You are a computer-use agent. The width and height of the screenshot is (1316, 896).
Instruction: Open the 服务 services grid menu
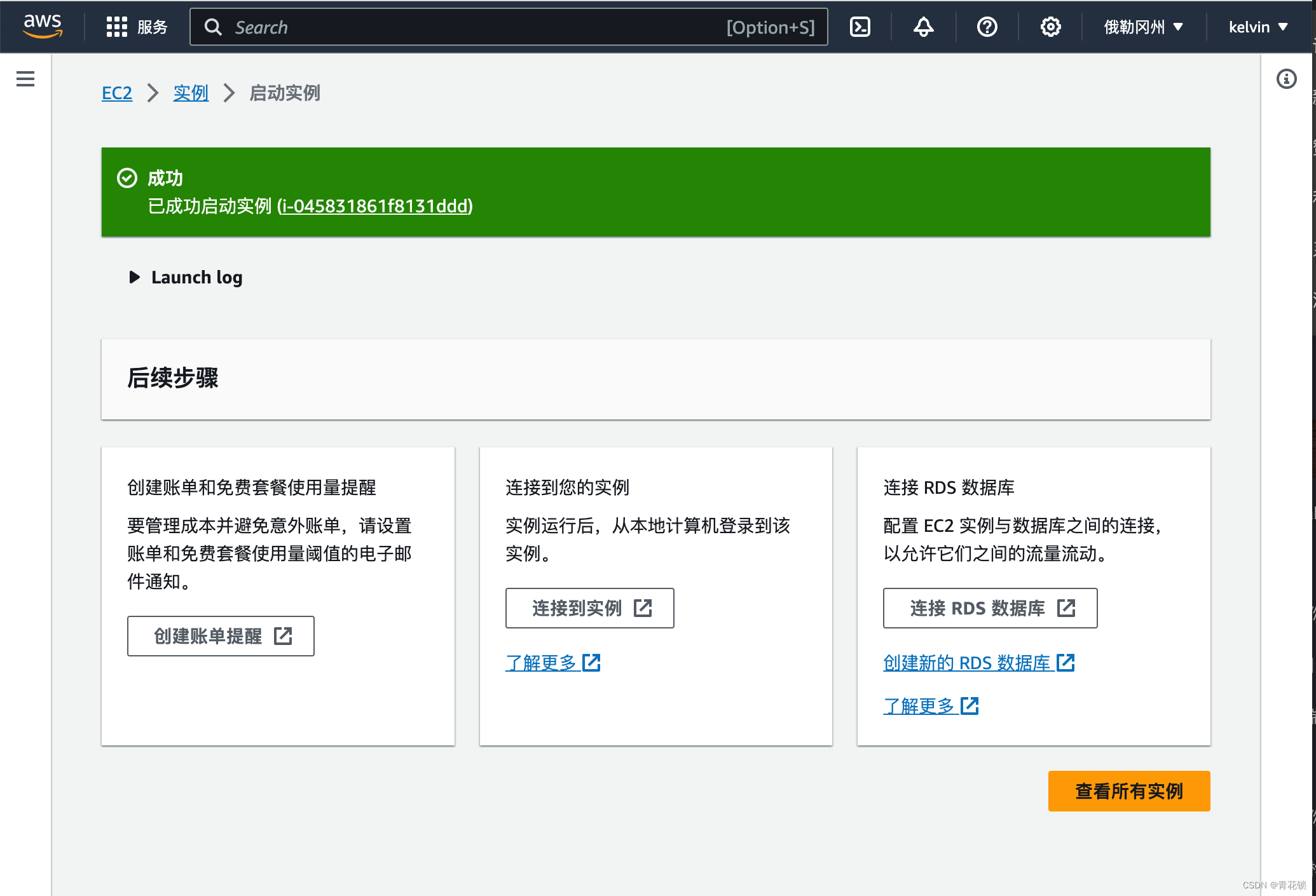pos(137,27)
